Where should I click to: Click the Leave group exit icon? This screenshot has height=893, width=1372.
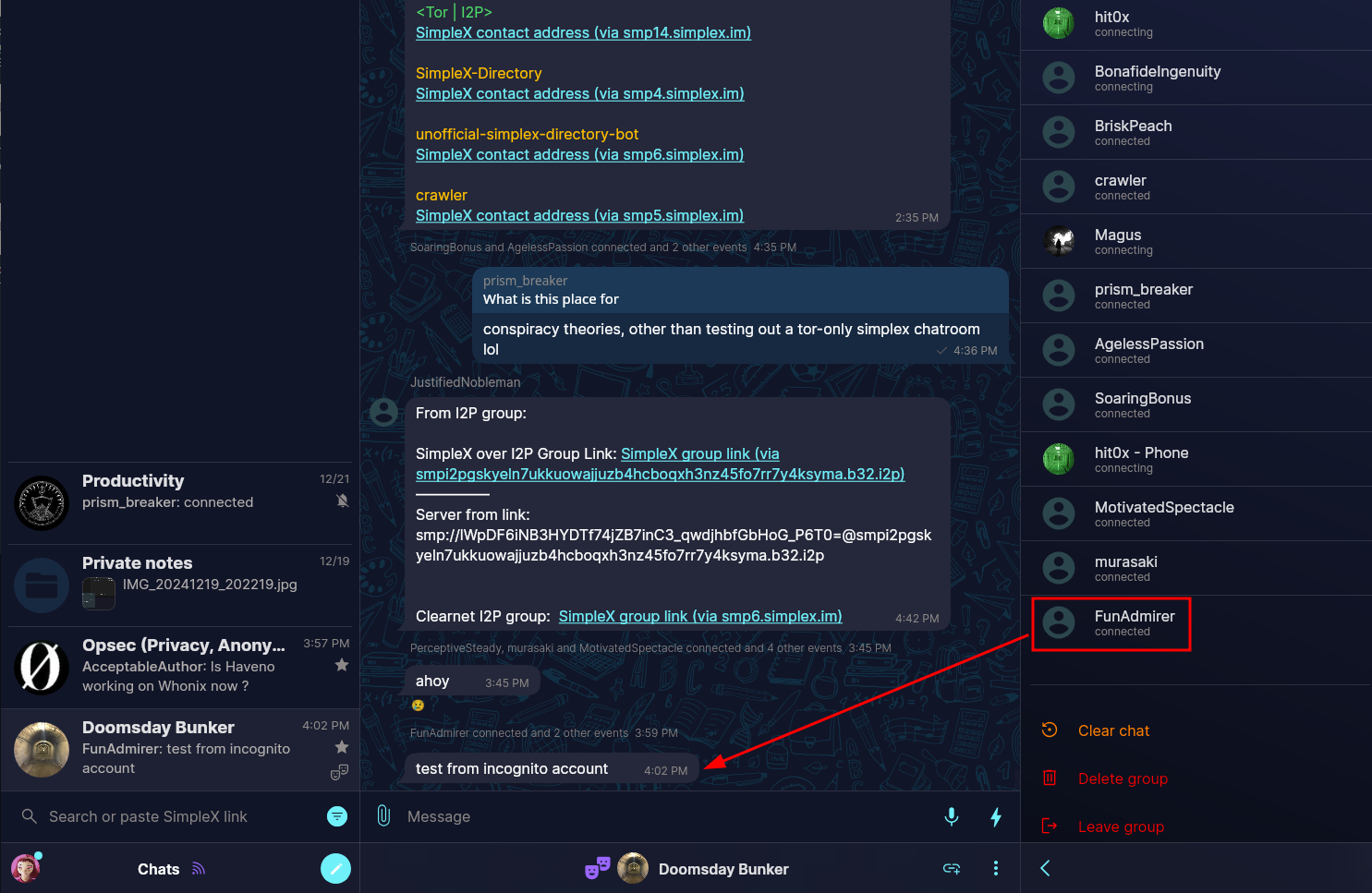tap(1050, 826)
